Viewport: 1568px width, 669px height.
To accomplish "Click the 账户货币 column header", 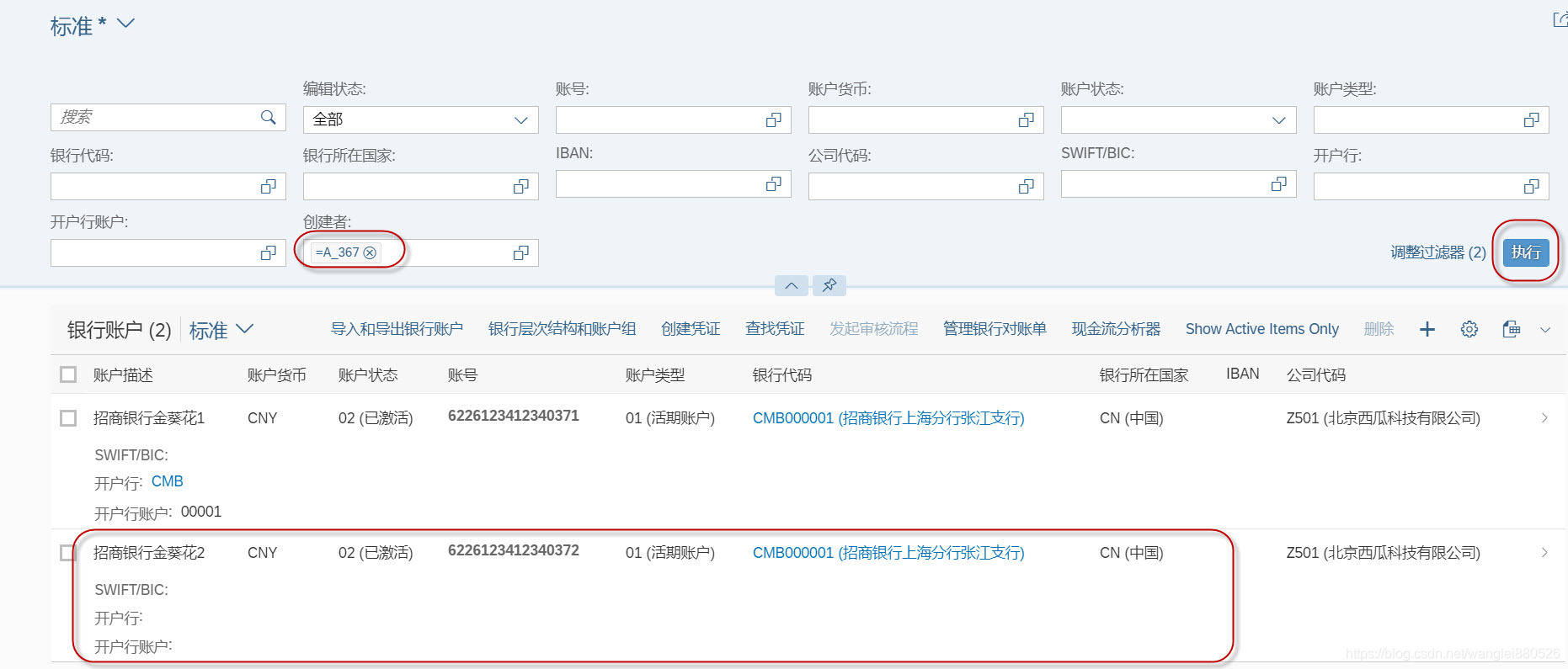I will click(x=276, y=375).
